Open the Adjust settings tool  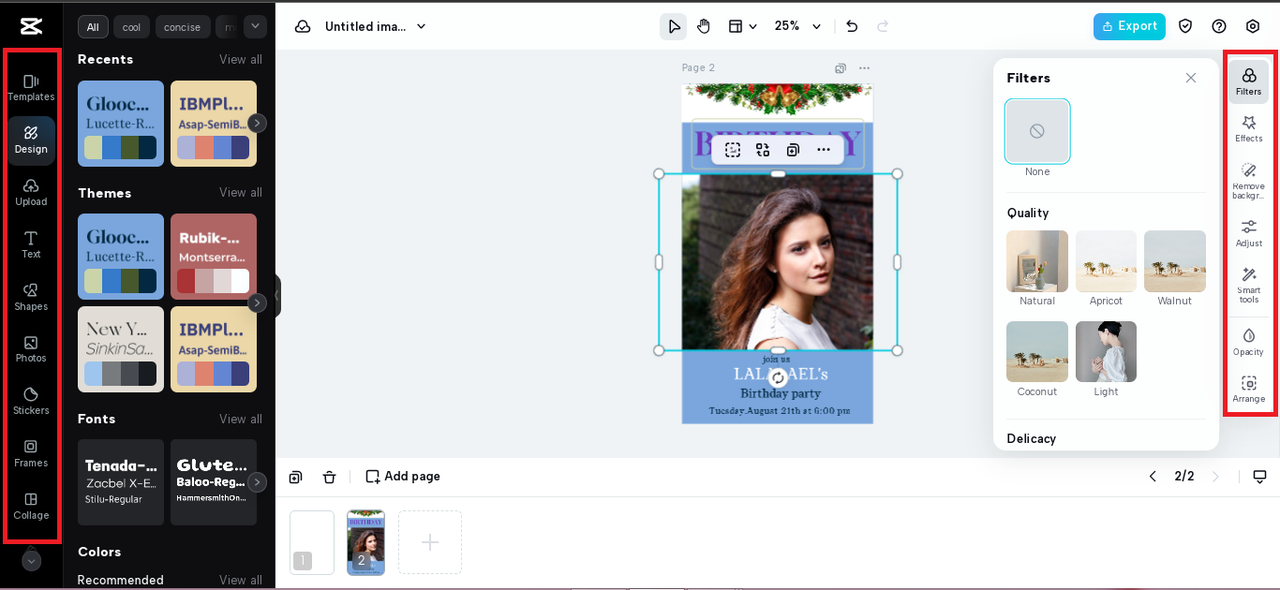tap(1249, 233)
